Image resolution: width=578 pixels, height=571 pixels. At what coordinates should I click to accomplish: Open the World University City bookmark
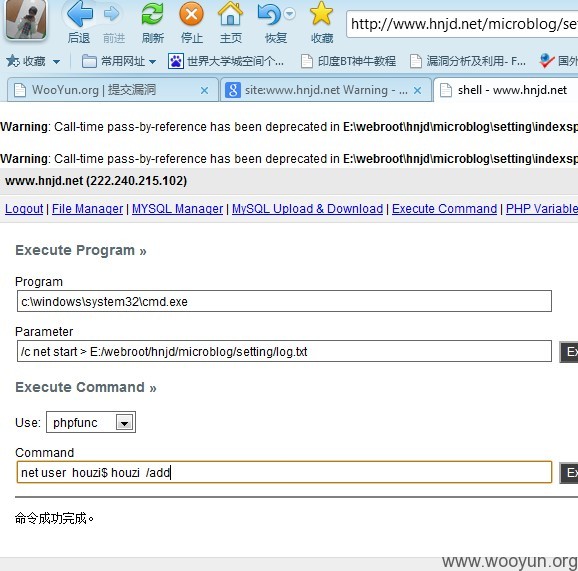[226, 61]
